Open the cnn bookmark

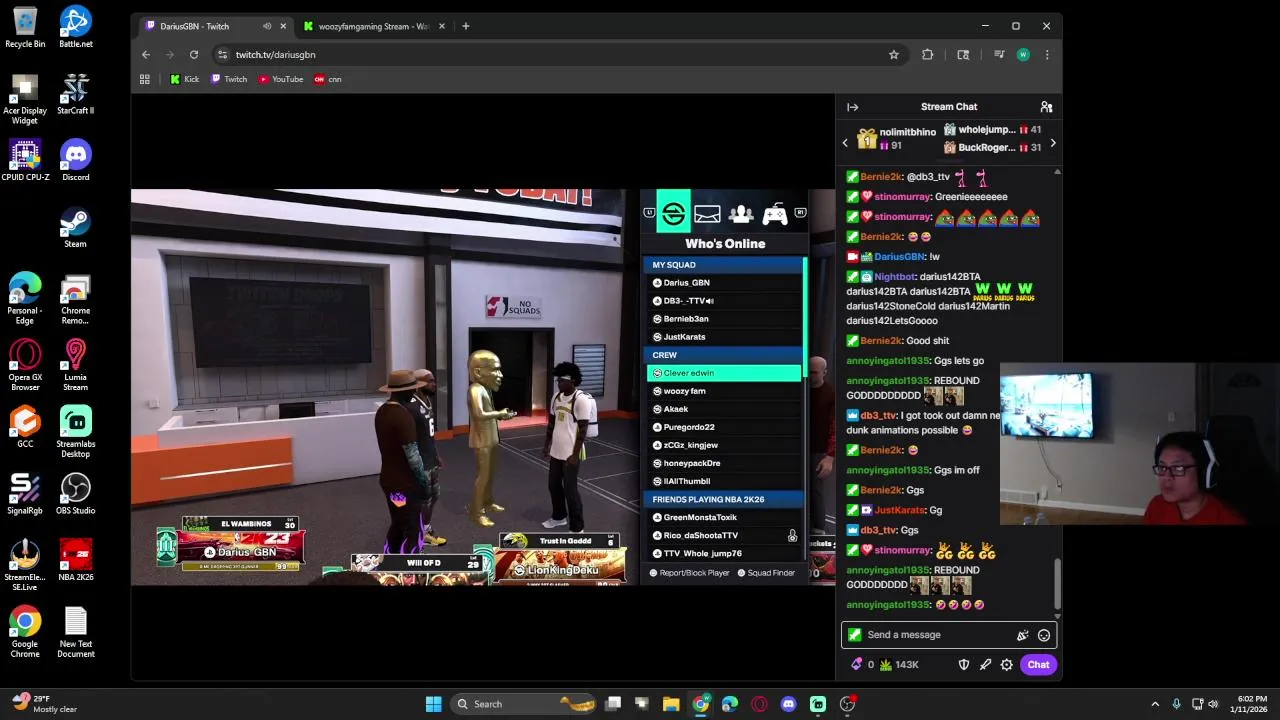328,79
